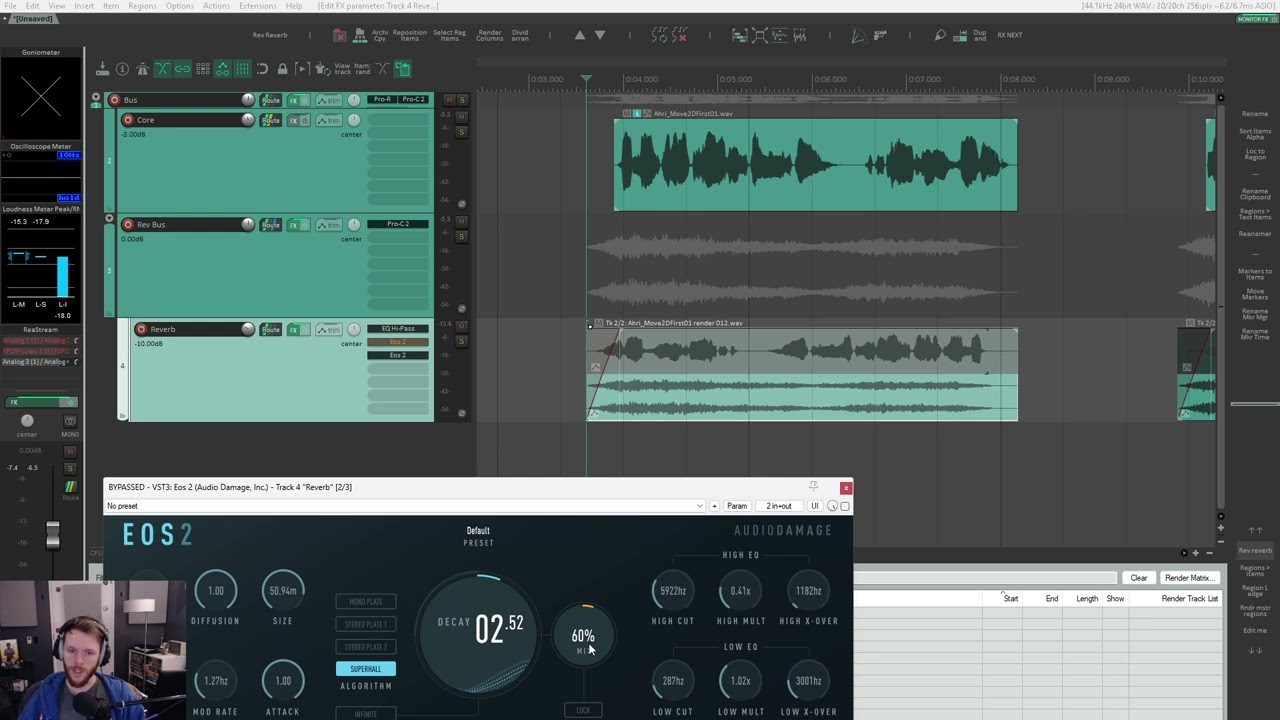
Task: Click the project info icon in toolbar
Action: pos(122,69)
